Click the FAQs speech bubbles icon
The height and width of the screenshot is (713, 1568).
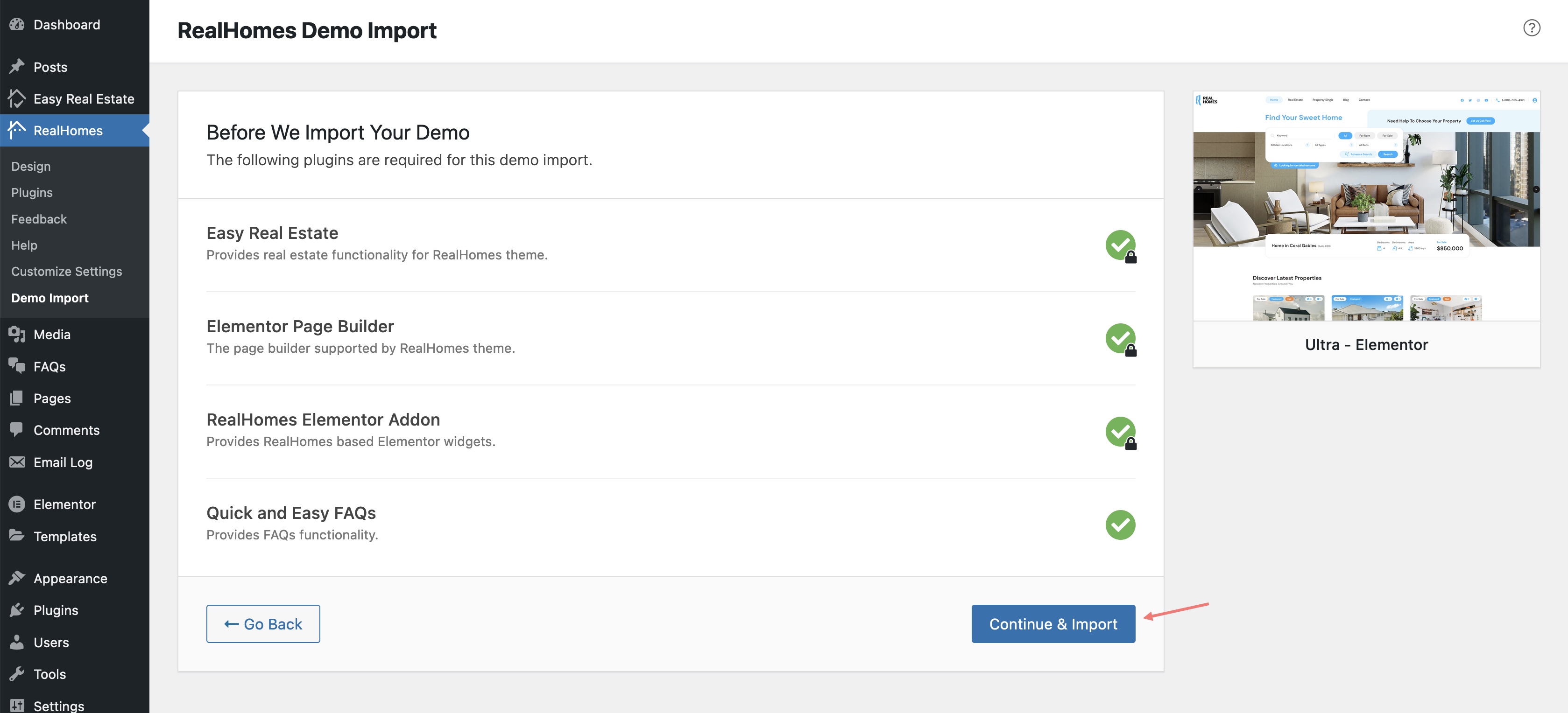point(17,366)
